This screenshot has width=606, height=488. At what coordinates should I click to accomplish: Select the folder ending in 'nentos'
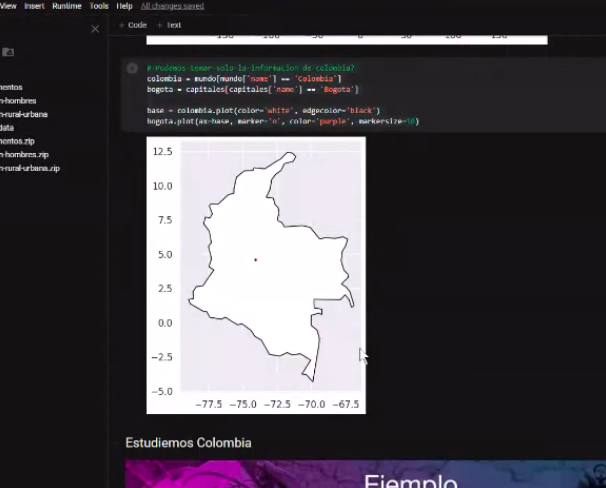click(11, 87)
